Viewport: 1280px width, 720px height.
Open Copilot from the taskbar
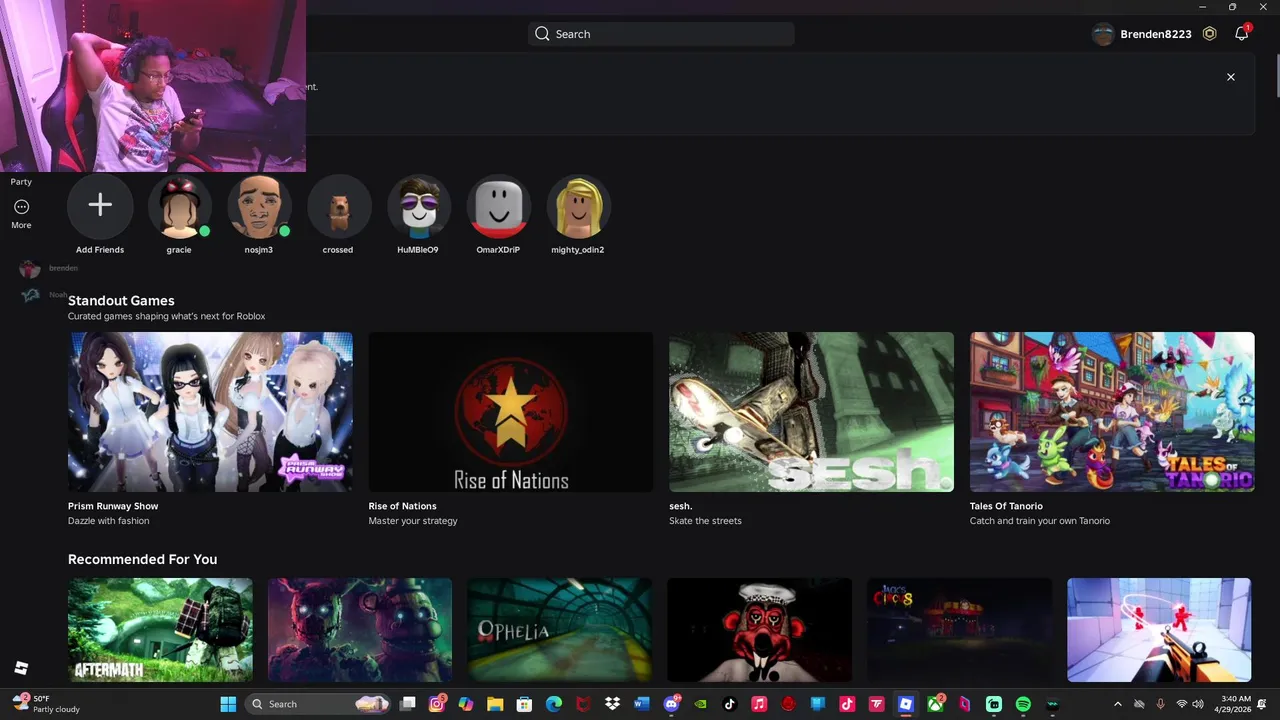[x=466, y=704]
